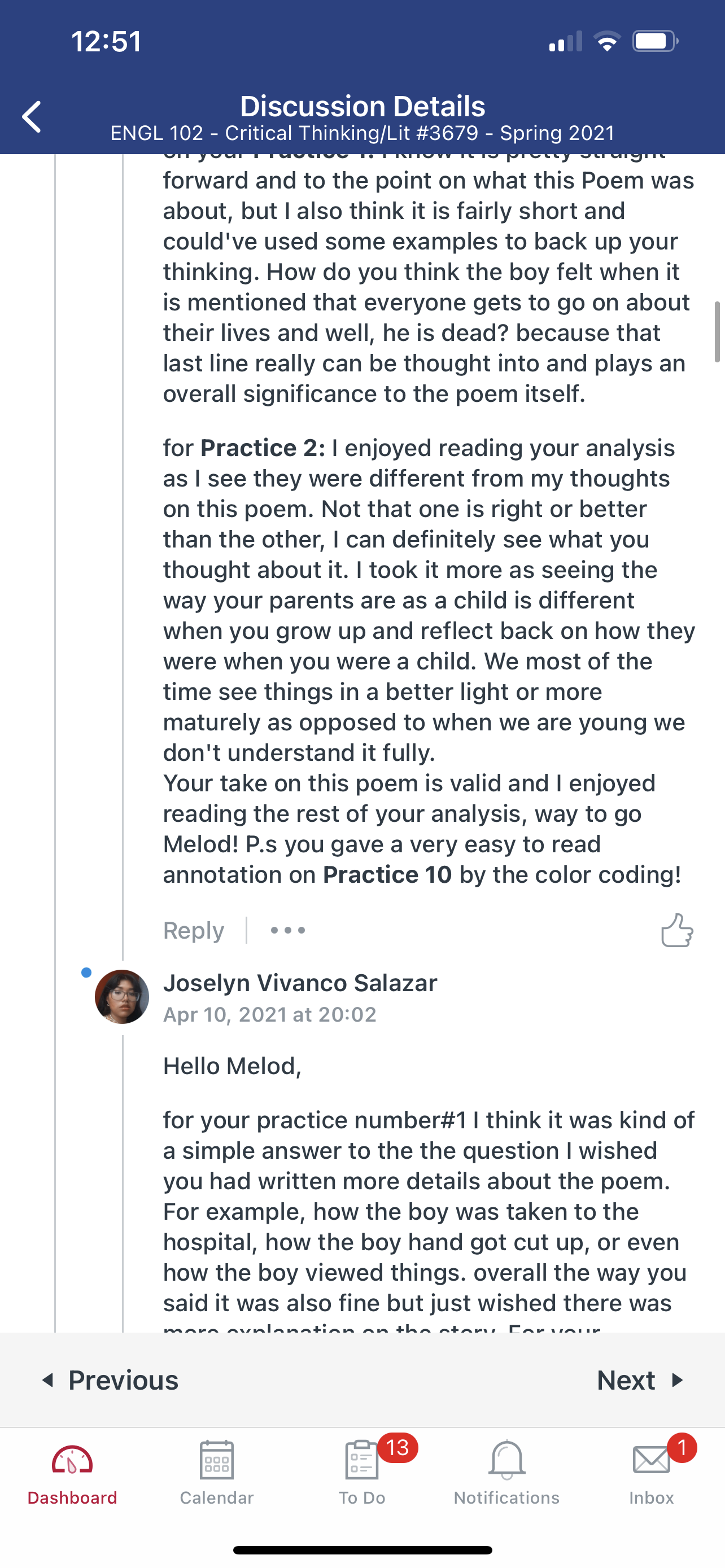
Task: Tap the back arrow in header
Action: 32,117
